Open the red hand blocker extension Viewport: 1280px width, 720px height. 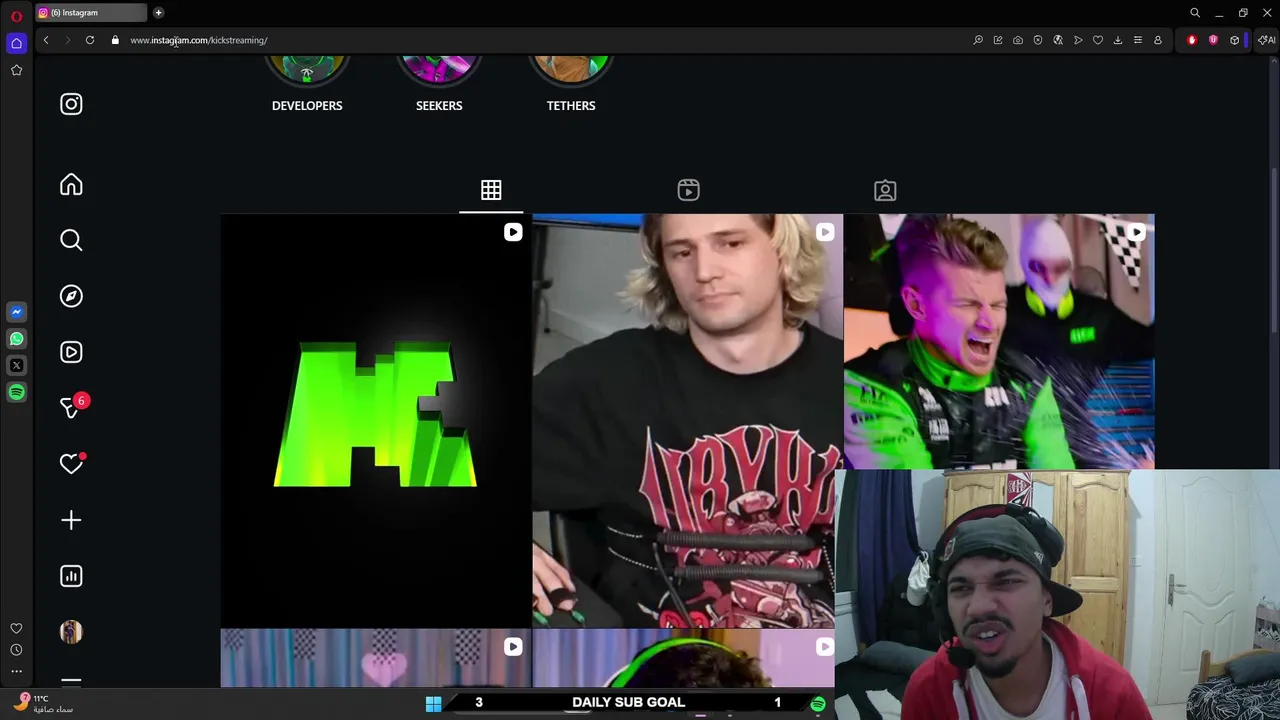1192,40
